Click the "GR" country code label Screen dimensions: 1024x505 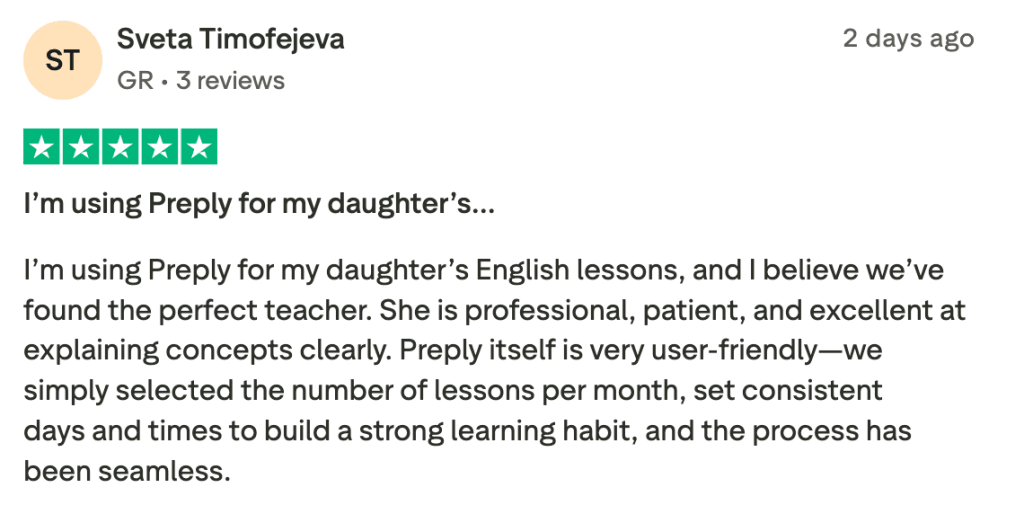tap(135, 80)
